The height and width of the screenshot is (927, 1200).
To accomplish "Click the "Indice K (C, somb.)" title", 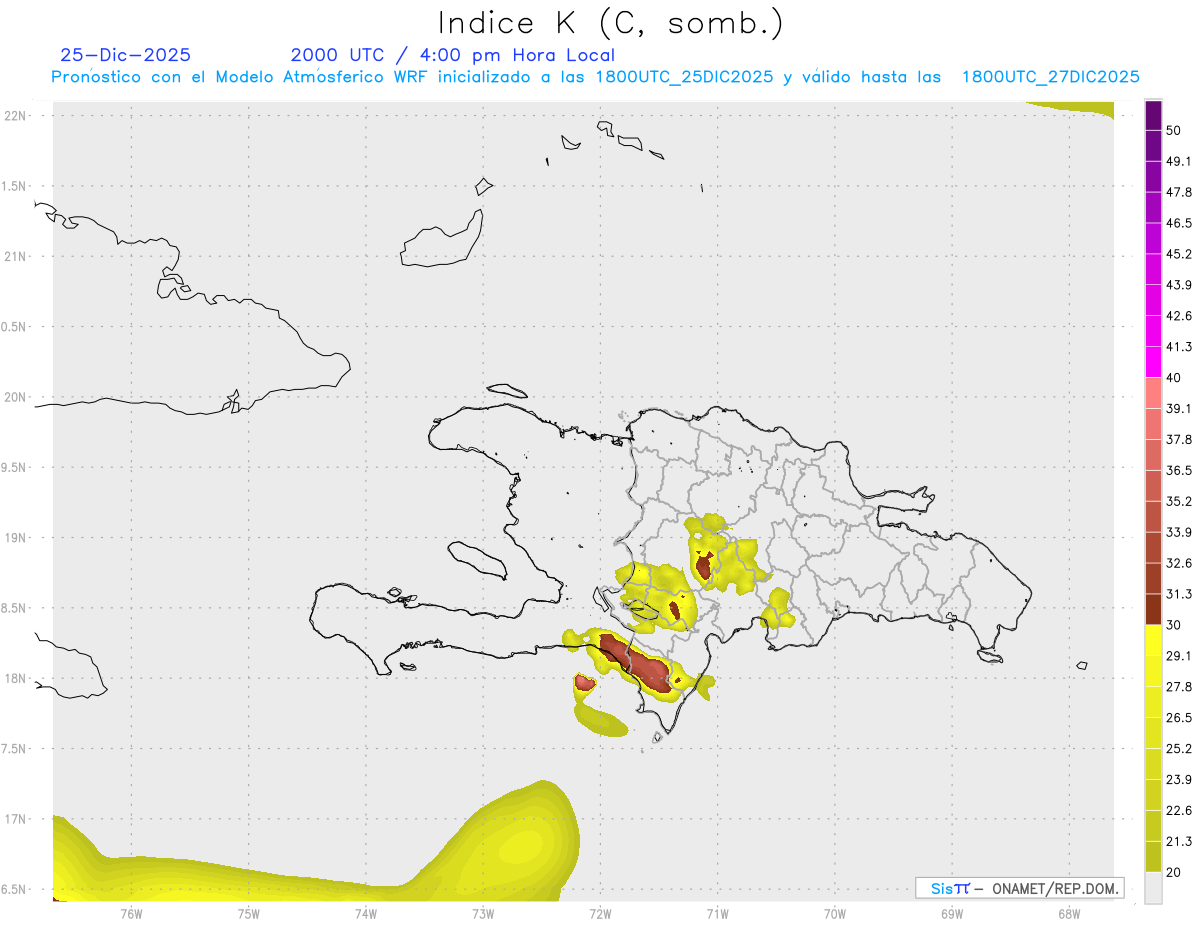I will click(611, 23).
